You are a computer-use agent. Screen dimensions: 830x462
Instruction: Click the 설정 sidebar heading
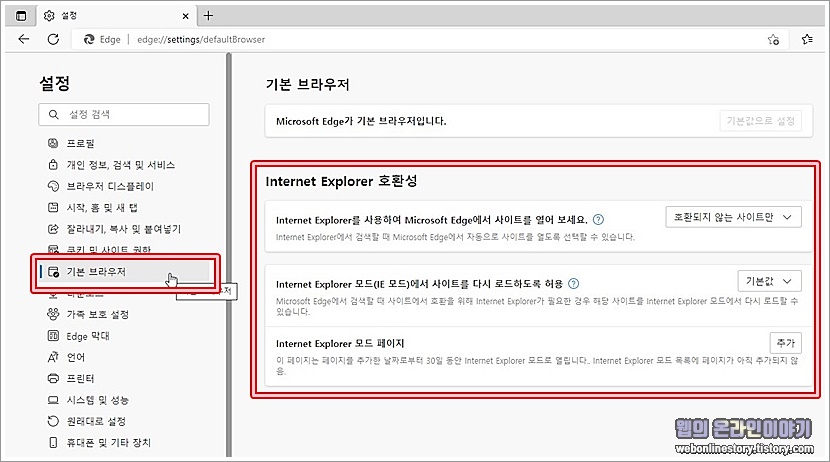coord(55,83)
